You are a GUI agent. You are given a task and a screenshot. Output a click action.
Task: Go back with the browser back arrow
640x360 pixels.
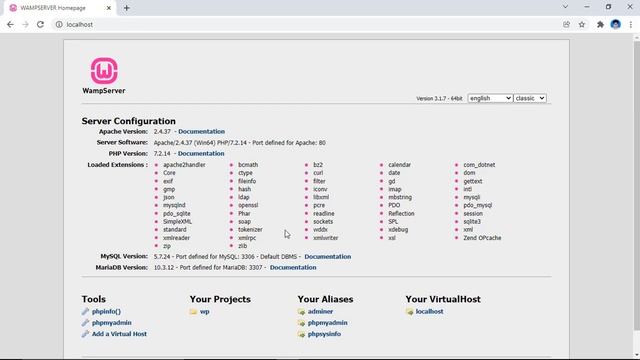(x=10, y=24)
